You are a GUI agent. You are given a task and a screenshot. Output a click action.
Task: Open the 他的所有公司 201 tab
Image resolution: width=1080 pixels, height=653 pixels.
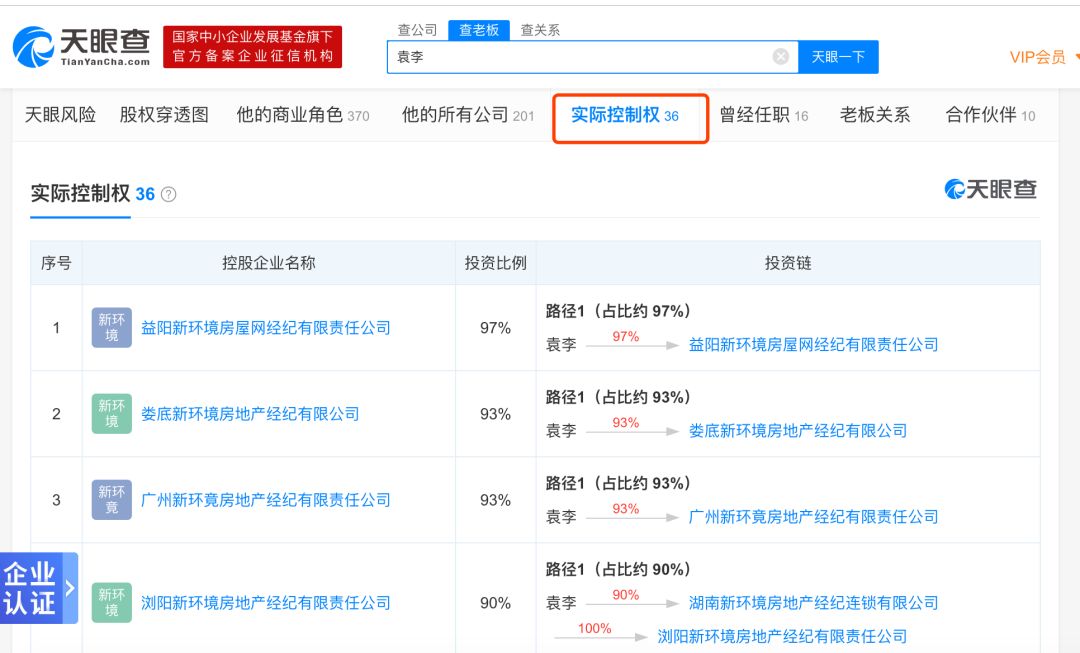tap(468, 114)
